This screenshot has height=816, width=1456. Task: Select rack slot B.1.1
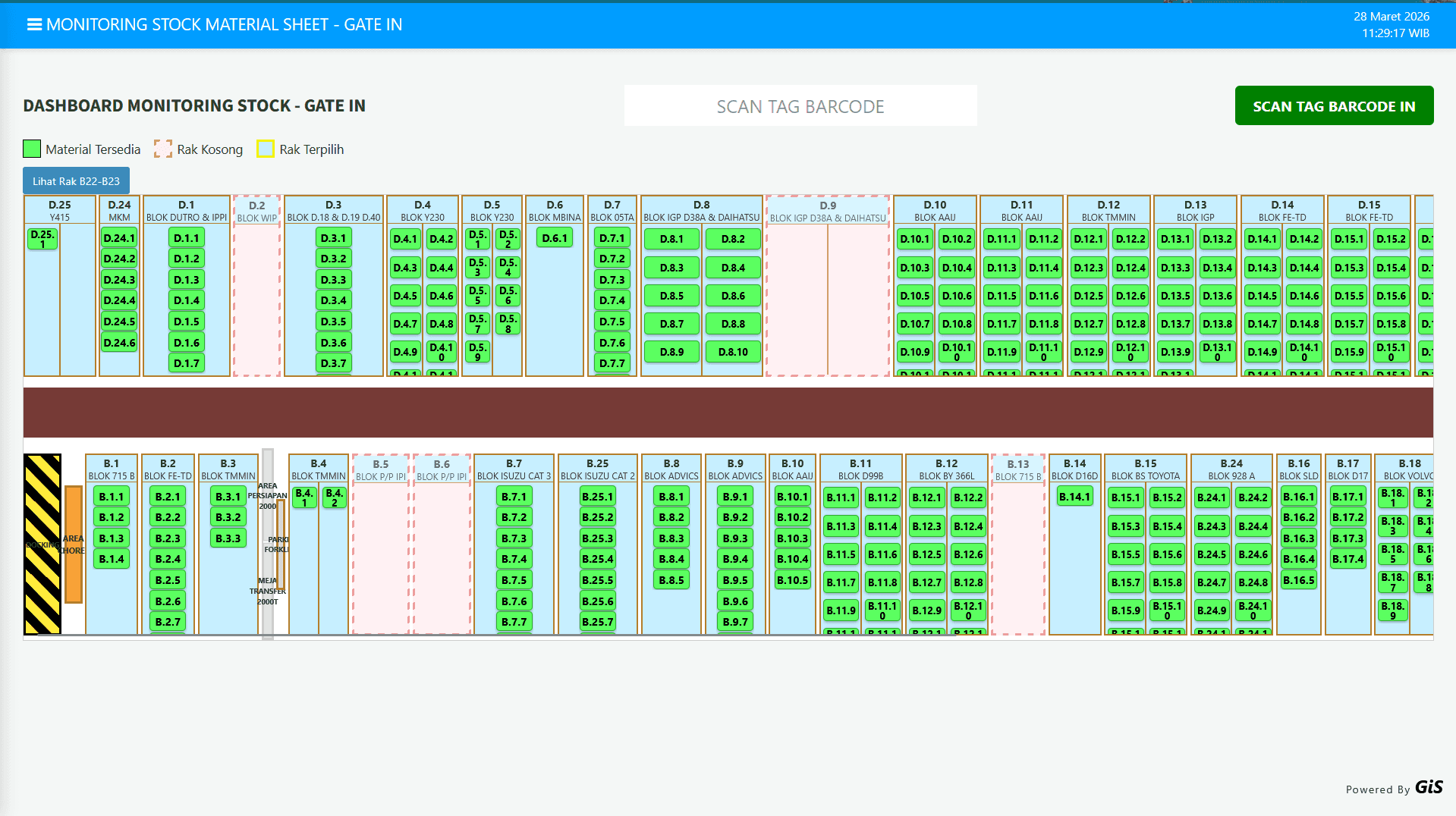[112, 497]
